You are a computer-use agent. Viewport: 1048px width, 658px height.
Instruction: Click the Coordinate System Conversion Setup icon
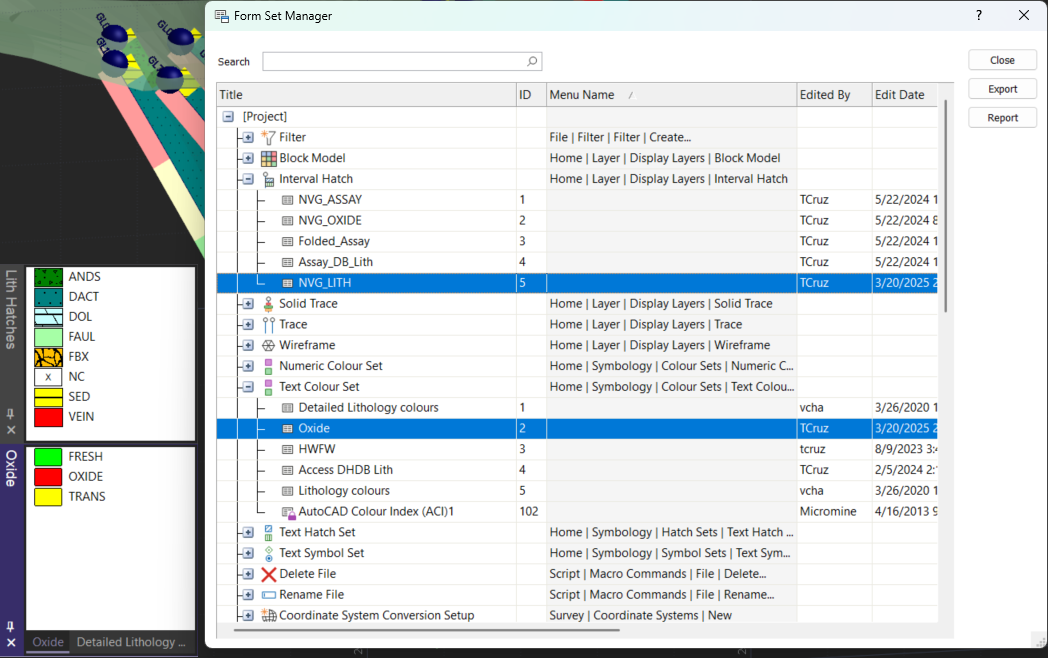[x=268, y=616]
